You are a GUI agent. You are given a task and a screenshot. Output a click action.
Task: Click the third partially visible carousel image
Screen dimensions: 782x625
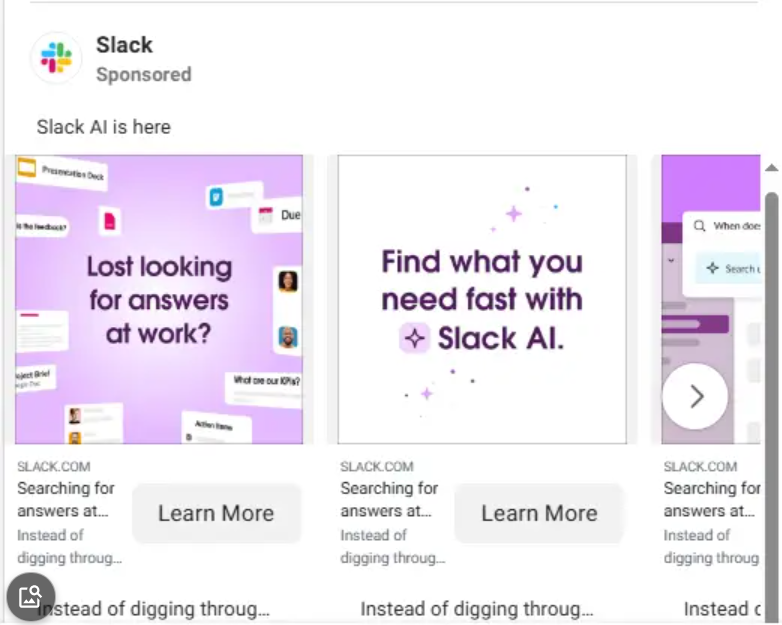pos(711,299)
